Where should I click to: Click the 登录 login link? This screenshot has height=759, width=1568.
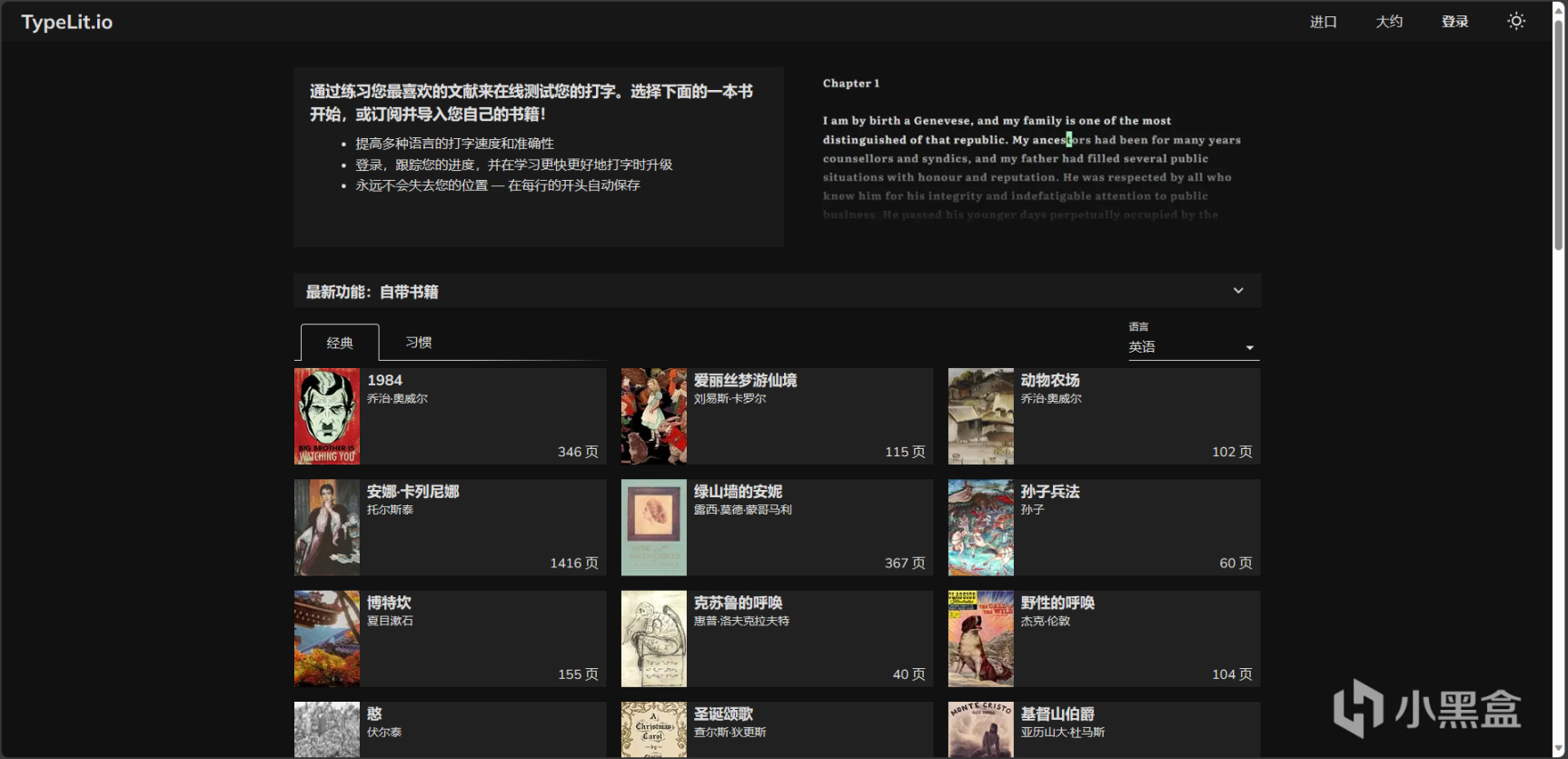(x=1454, y=22)
